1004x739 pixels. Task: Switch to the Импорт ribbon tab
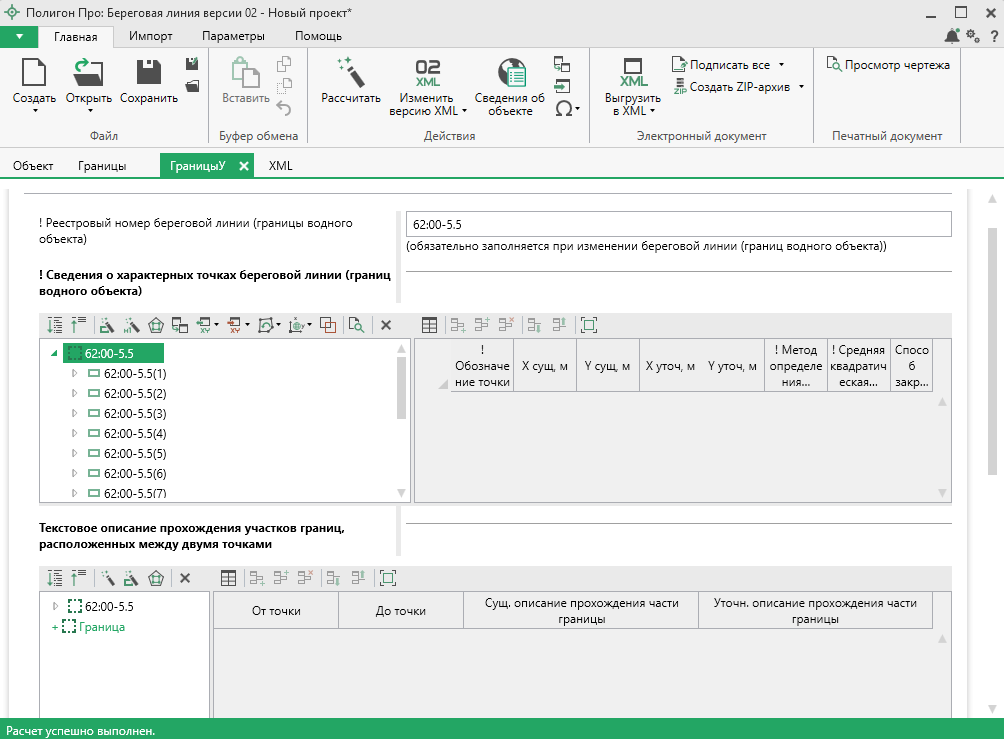tap(150, 37)
